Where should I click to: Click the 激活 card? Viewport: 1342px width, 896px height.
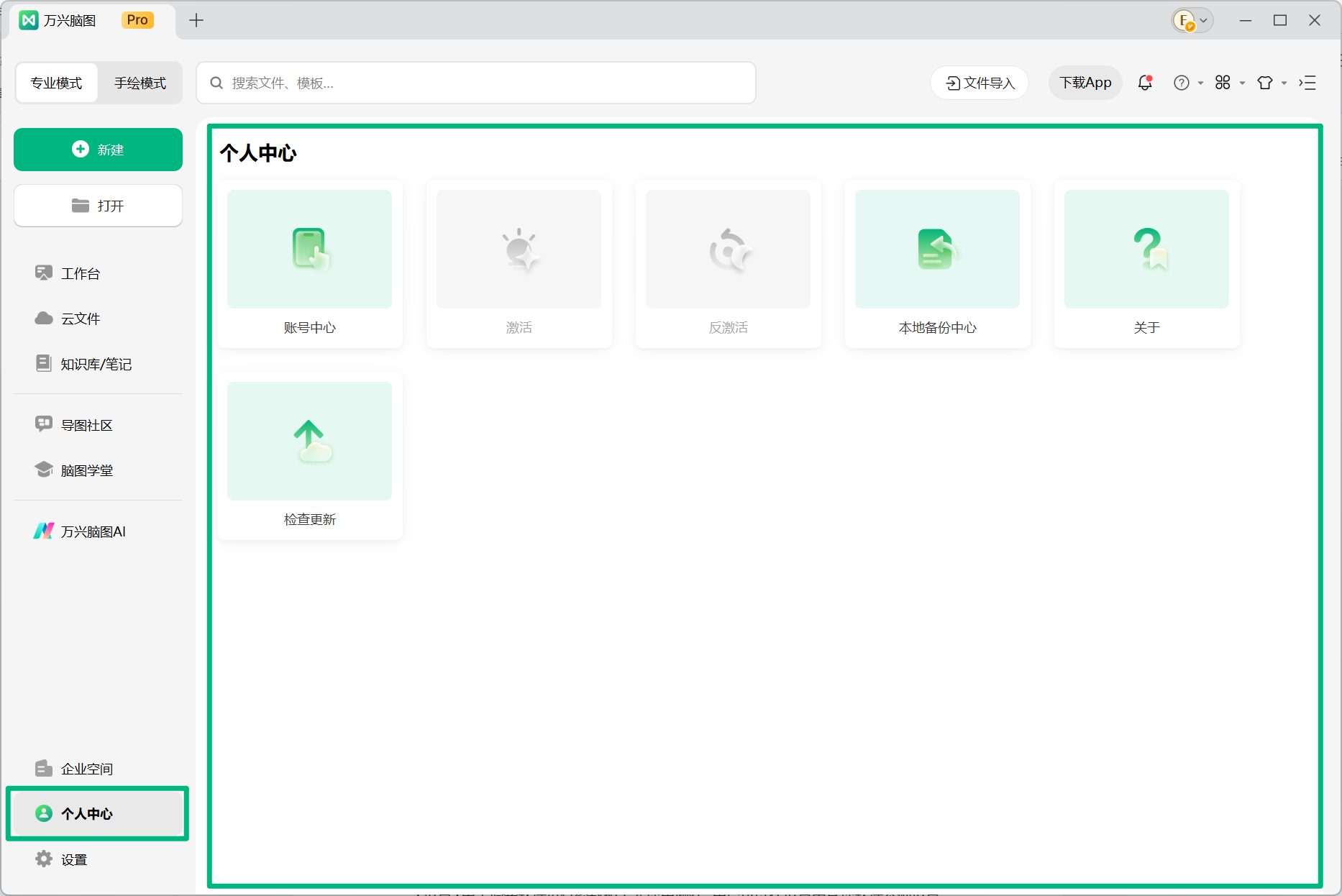click(x=519, y=264)
